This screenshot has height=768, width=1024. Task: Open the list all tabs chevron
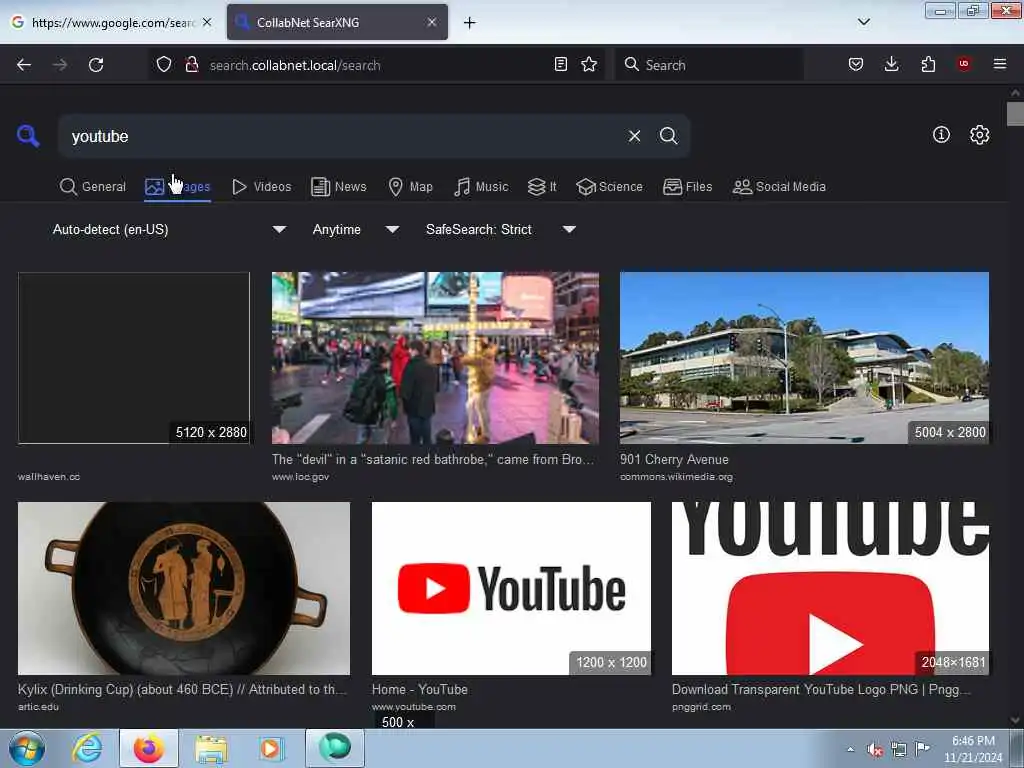863,22
